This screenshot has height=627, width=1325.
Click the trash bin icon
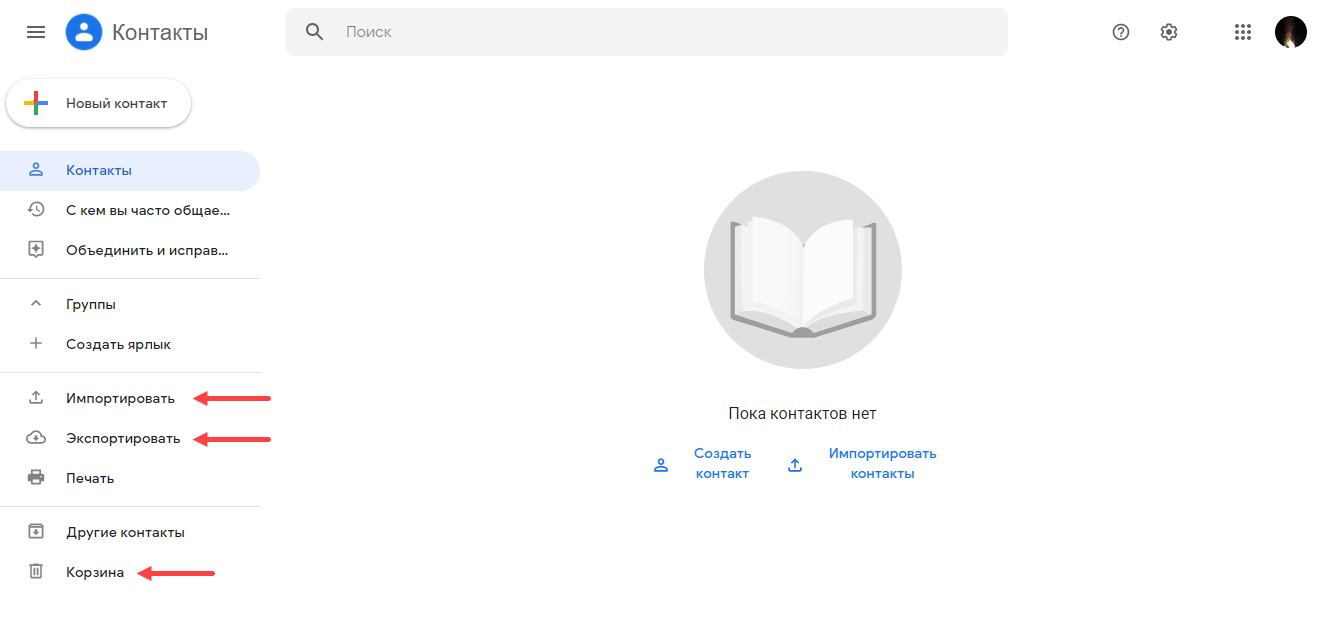36,572
